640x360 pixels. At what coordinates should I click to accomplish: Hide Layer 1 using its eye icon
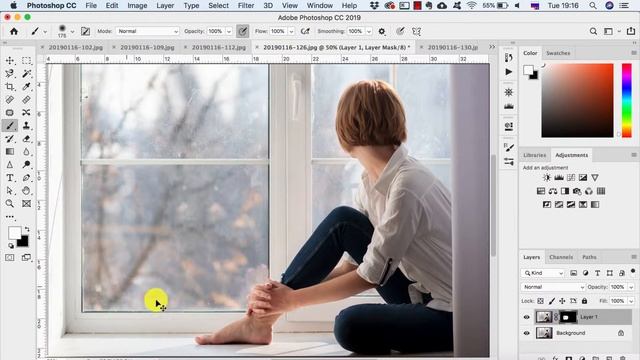(527, 317)
